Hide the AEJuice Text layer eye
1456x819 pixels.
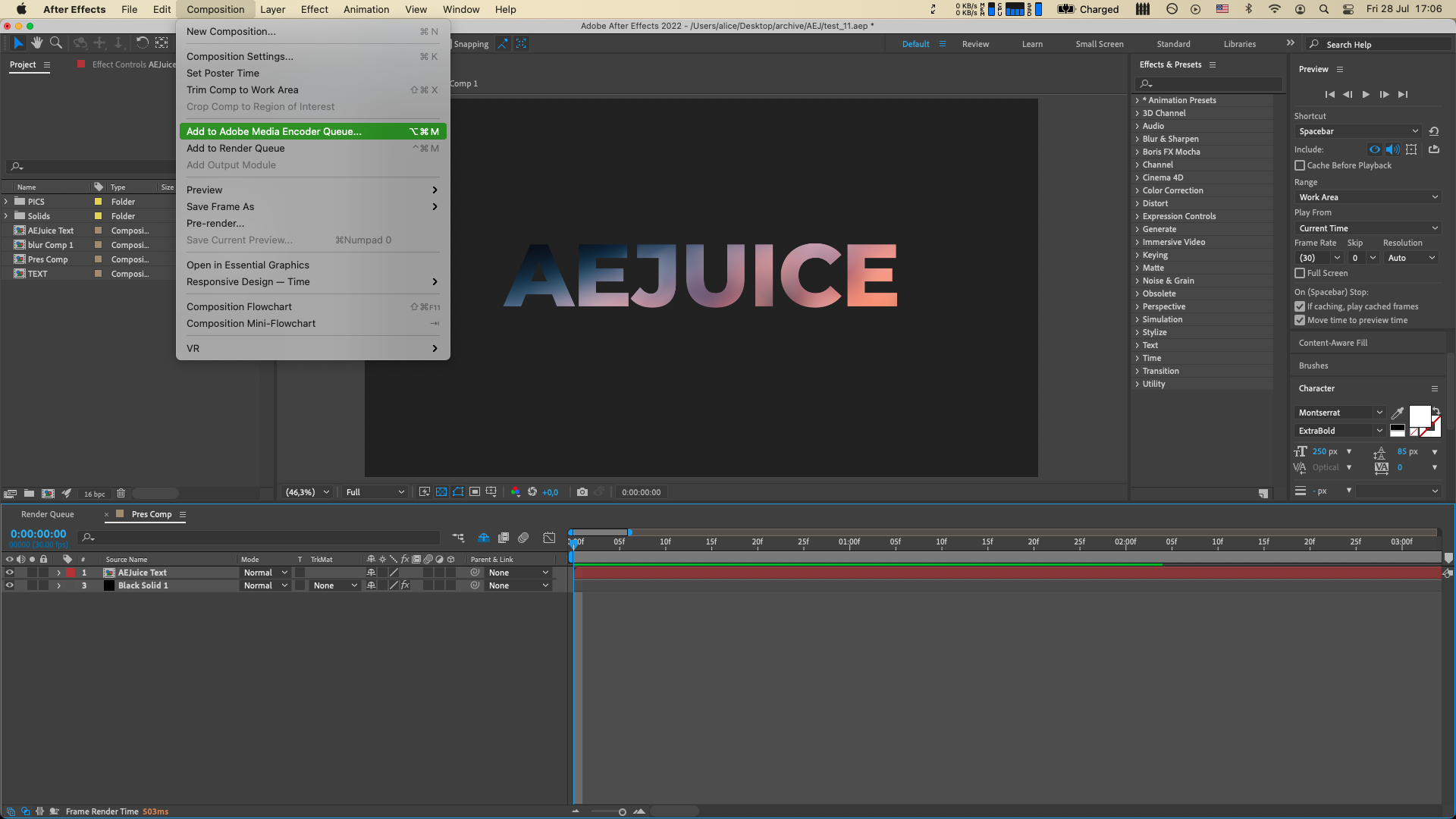pyautogui.click(x=10, y=573)
